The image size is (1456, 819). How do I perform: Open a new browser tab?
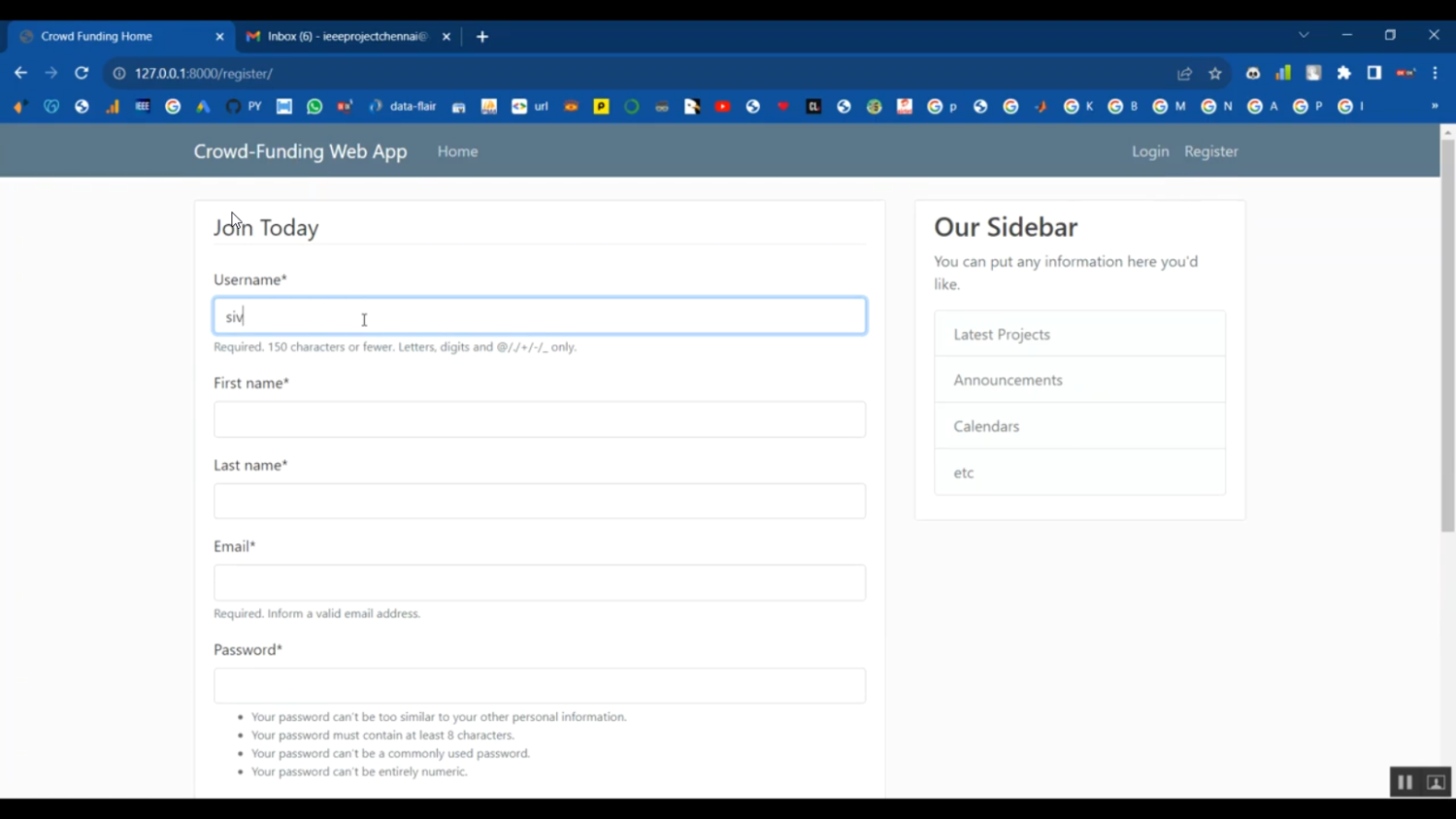(482, 37)
